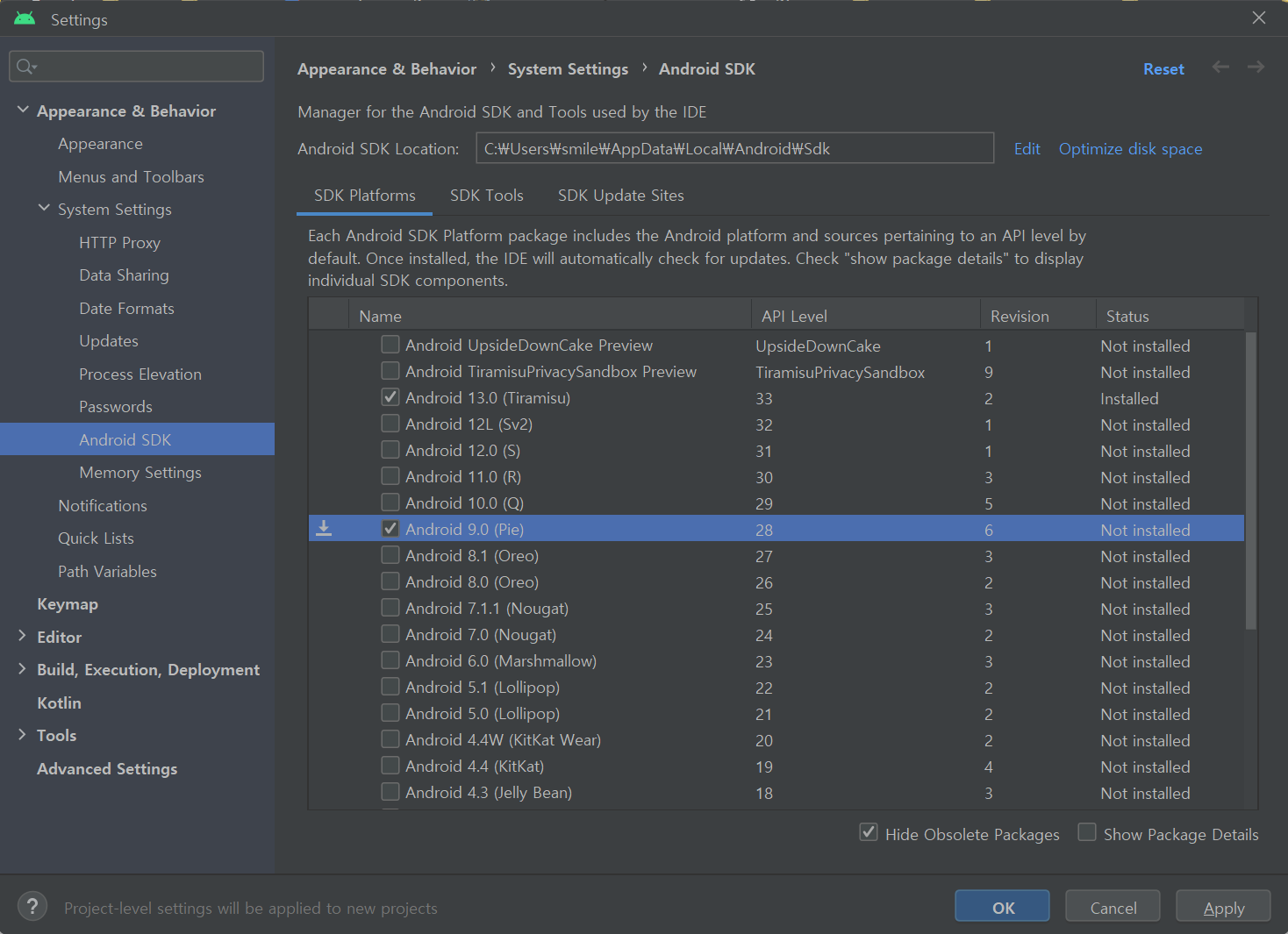Open Notifications settings
Screen dimensions: 1288x934
(x=103, y=505)
